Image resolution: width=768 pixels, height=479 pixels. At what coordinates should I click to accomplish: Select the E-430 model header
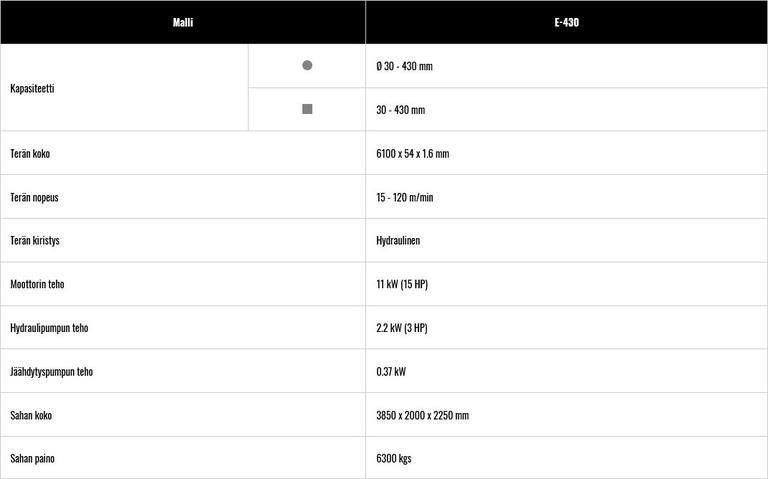coord(566,22)
